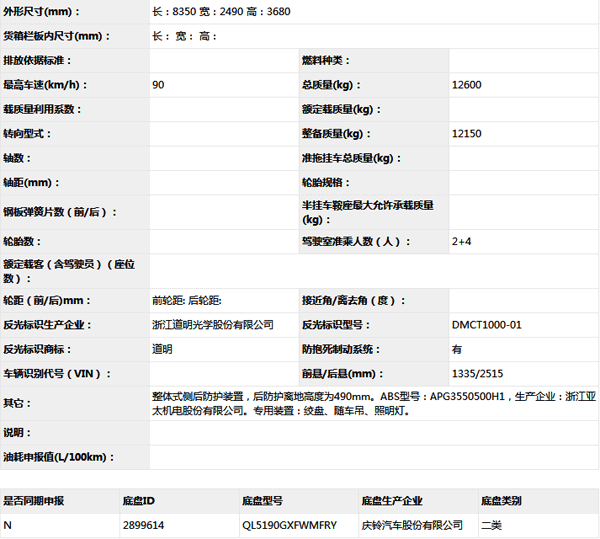
Task: Select the curb weight value 12150
Action: 467,134
